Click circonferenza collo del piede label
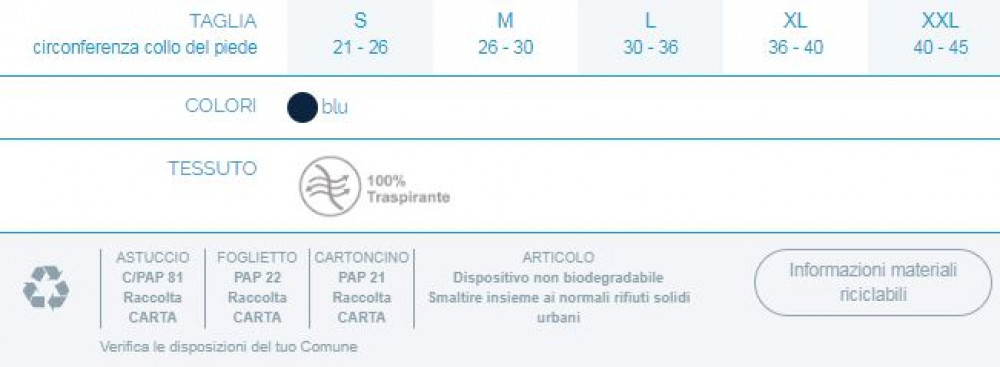This screenshot has width=1000, height=367. [x=145, y=48]
